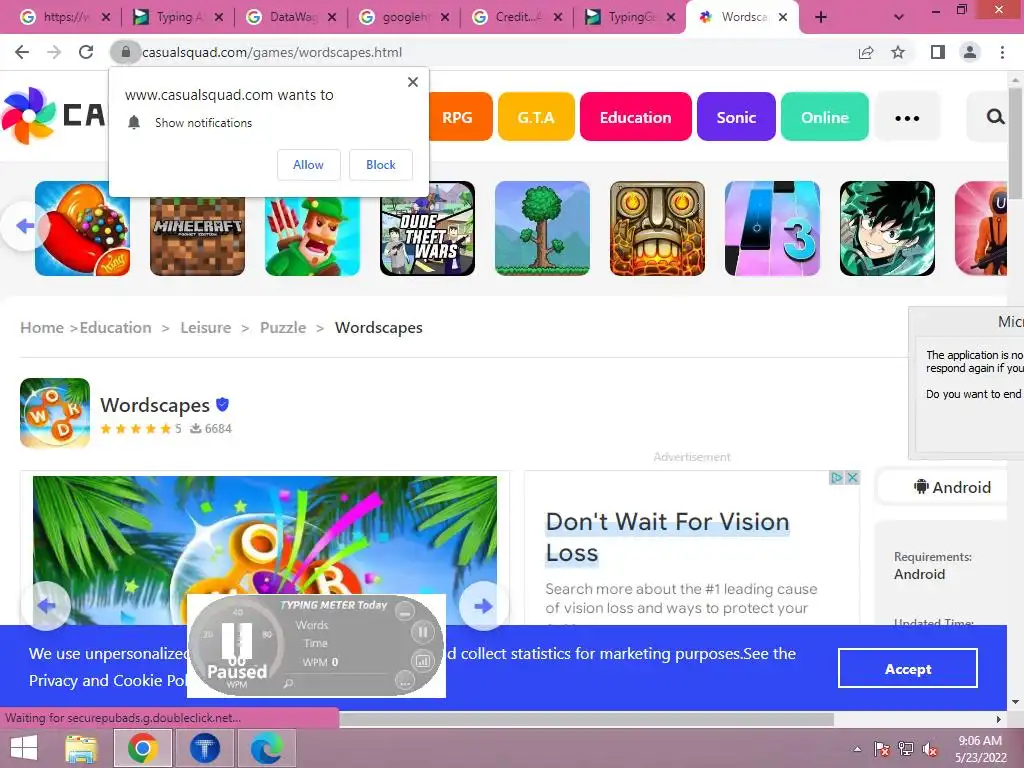Bookmark this page with star
Screen dimensions: 1024x768
click(x=898, y=52)
